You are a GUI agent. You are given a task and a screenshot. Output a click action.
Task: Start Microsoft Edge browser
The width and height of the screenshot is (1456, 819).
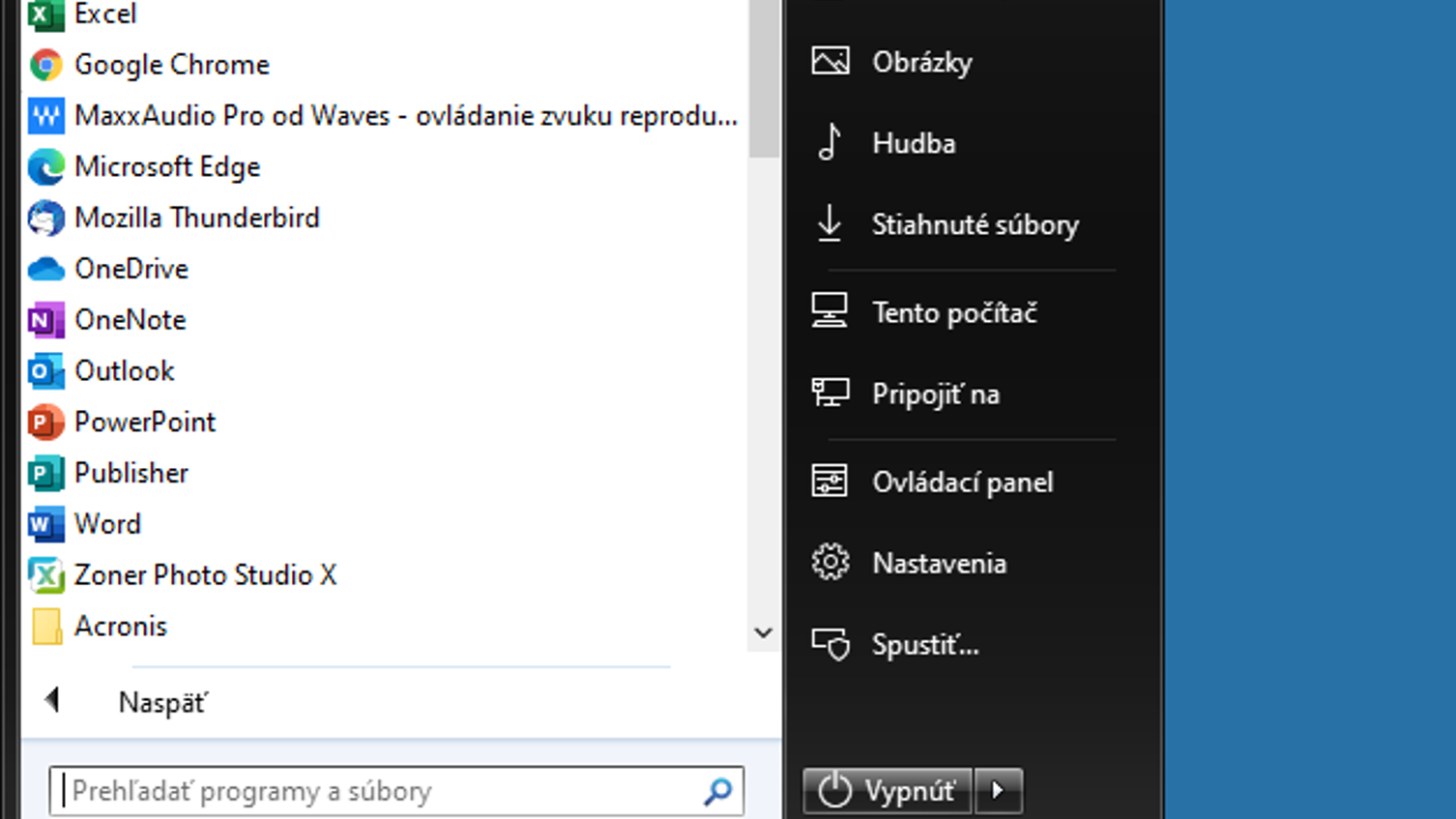[166, 166]
